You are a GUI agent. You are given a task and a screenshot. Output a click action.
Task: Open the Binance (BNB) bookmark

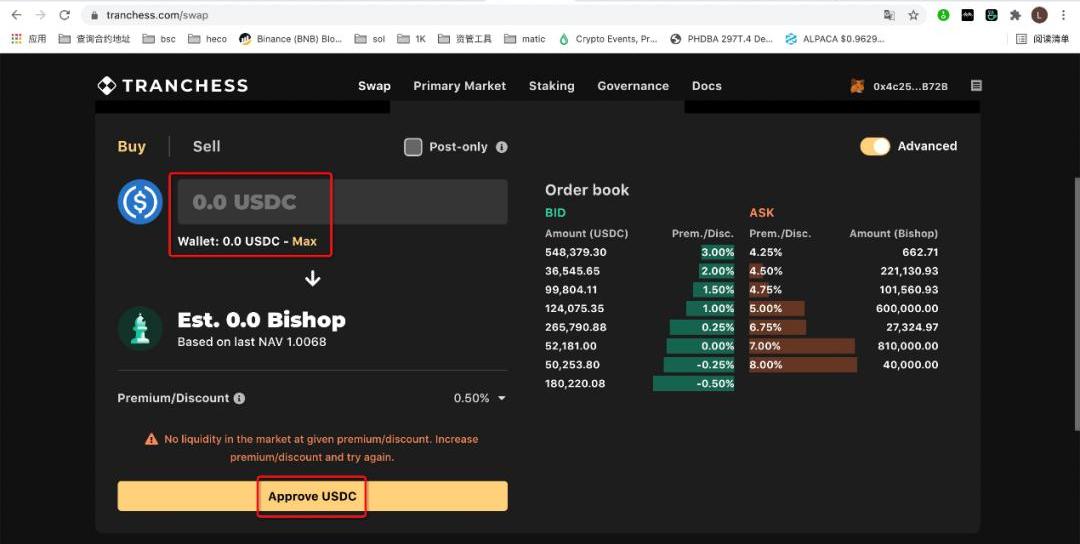click(292, 39)
